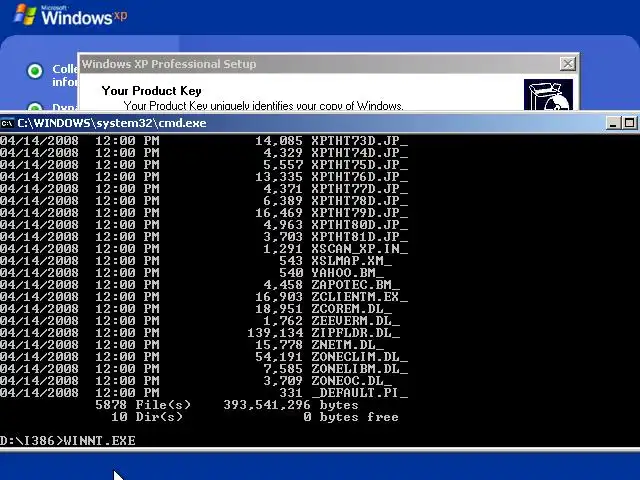This screenshot has width=640, height=480.
Task: Select the ZAPOTEC.BM_ file name
Action: [356, 285]
